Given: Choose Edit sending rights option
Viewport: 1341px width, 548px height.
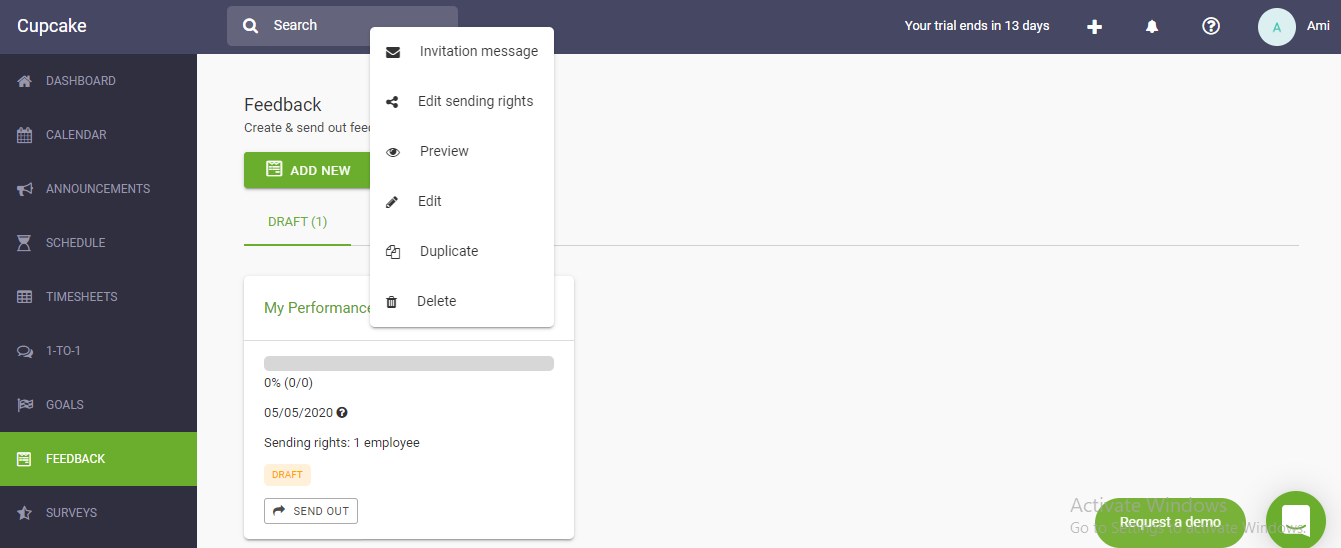Looking at the screenshot, I should [x=475, y=102].
